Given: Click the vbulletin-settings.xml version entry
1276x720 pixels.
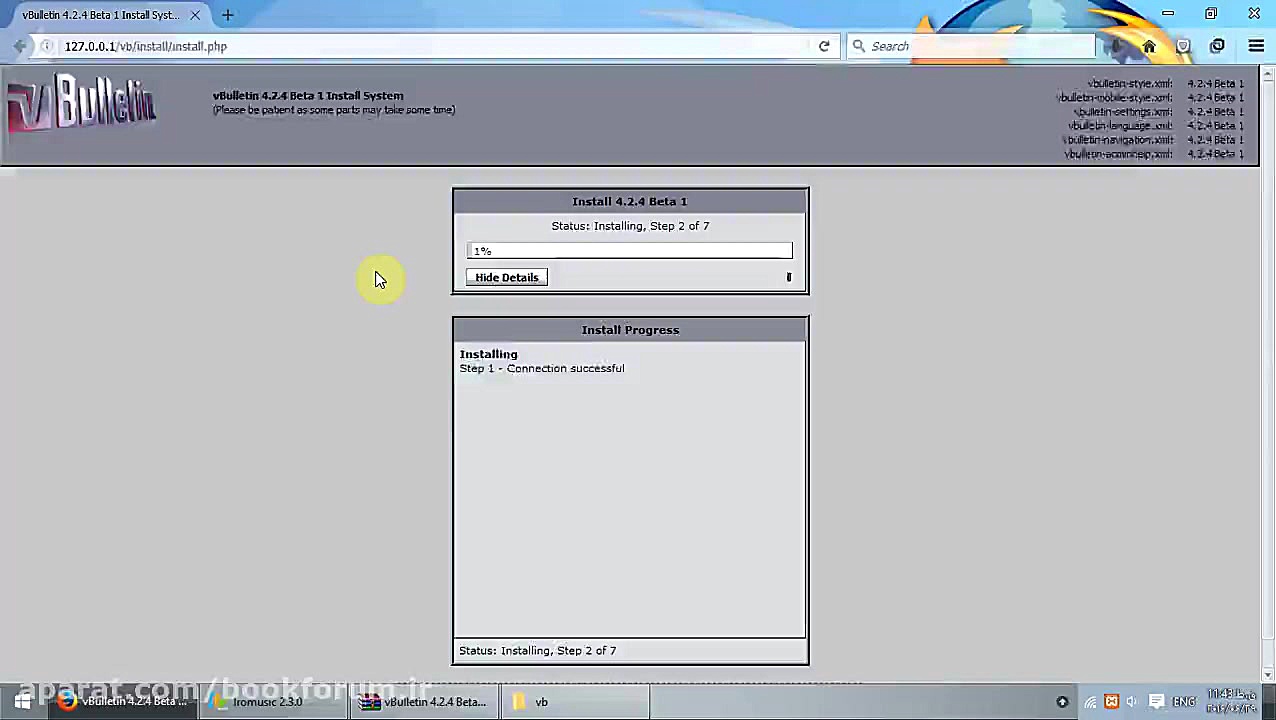Looking at the screenshot, I should coord(1159,112).
